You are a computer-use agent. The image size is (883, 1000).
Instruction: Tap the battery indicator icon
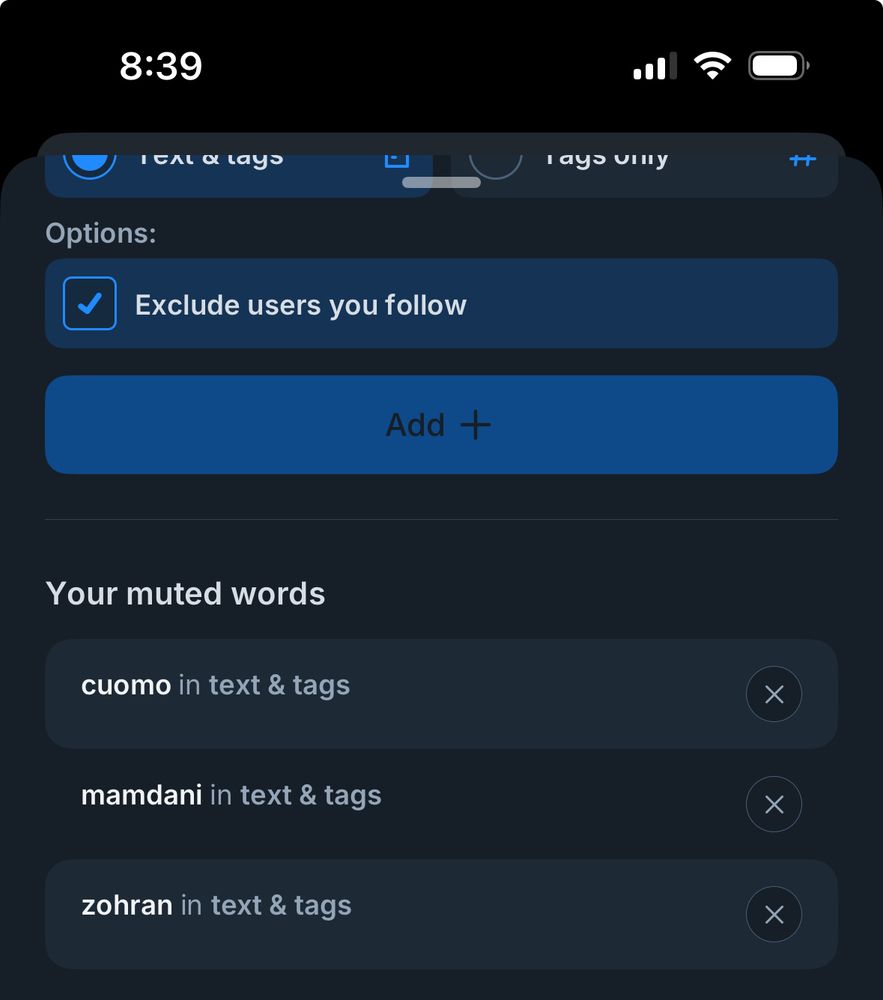[x=778, y=67]
